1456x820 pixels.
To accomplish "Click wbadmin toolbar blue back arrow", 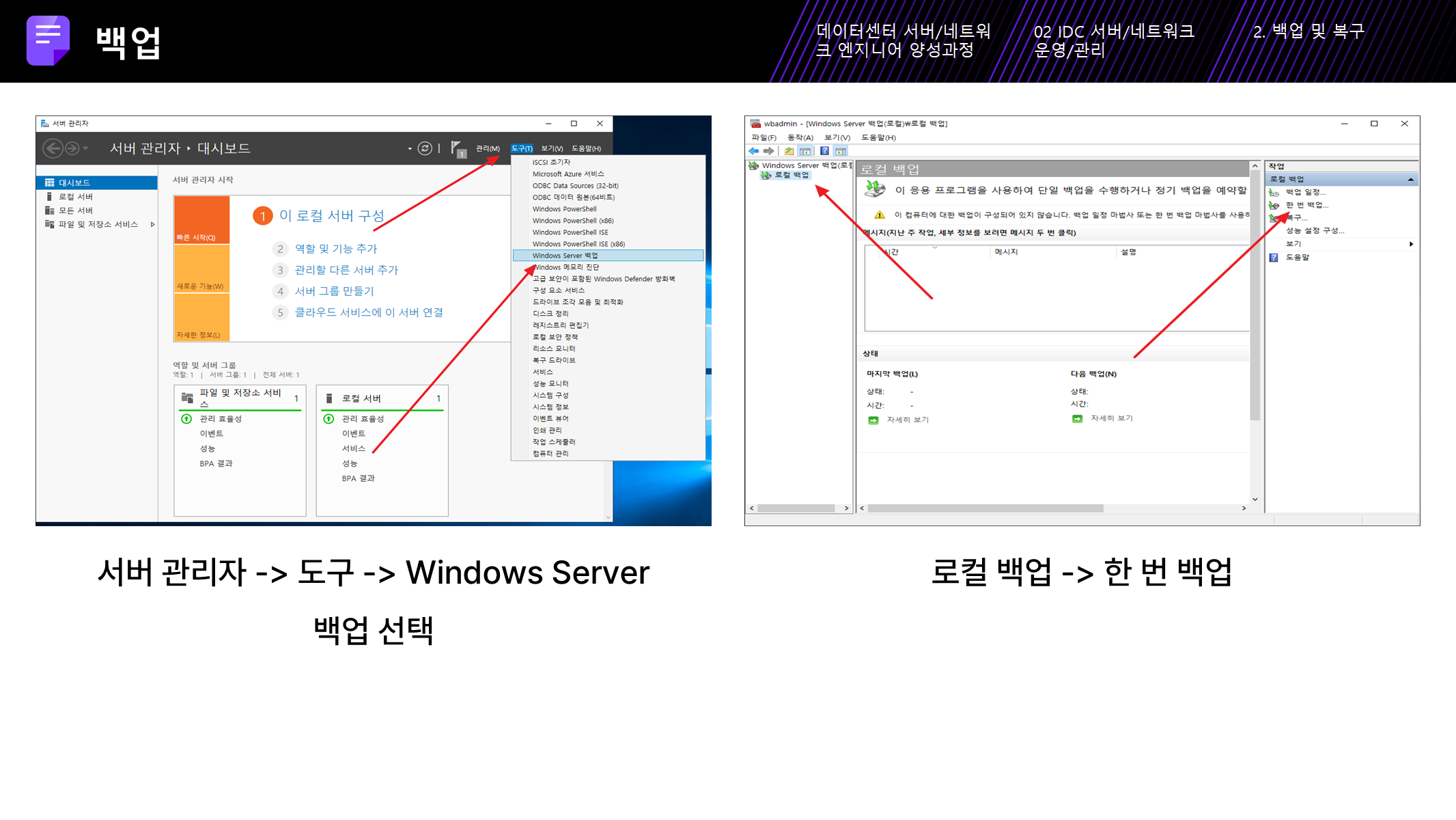I will click(x=753, y=151).
